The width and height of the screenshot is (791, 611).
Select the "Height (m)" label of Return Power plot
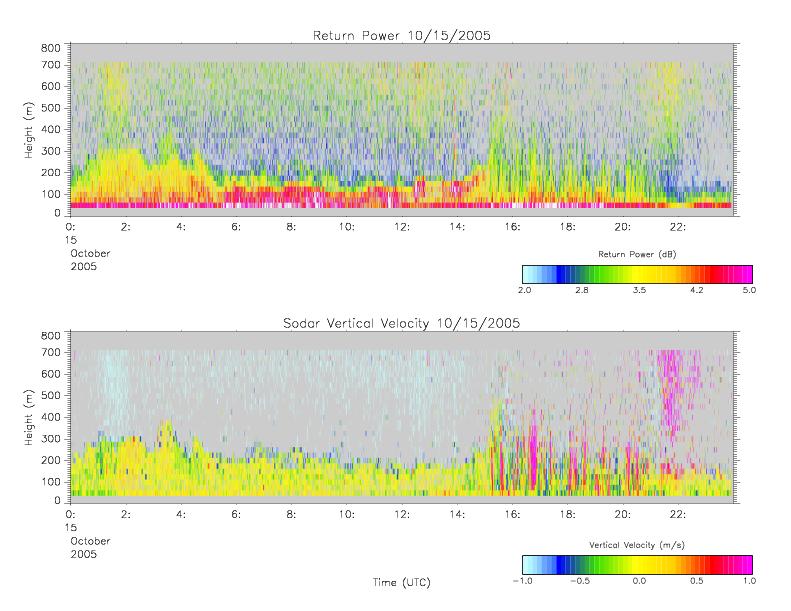29,130
